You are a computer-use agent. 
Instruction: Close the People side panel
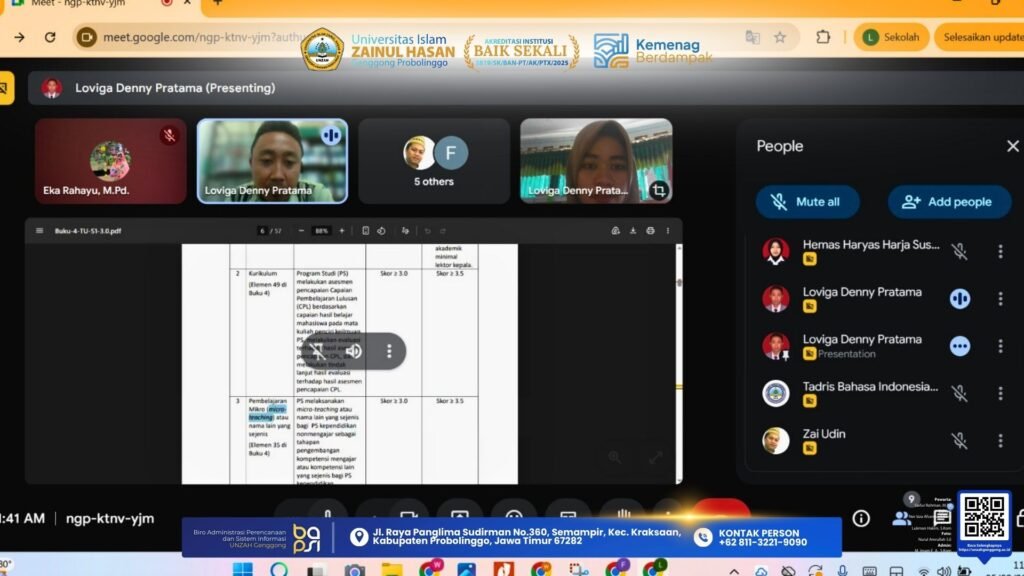(1012, 146)
